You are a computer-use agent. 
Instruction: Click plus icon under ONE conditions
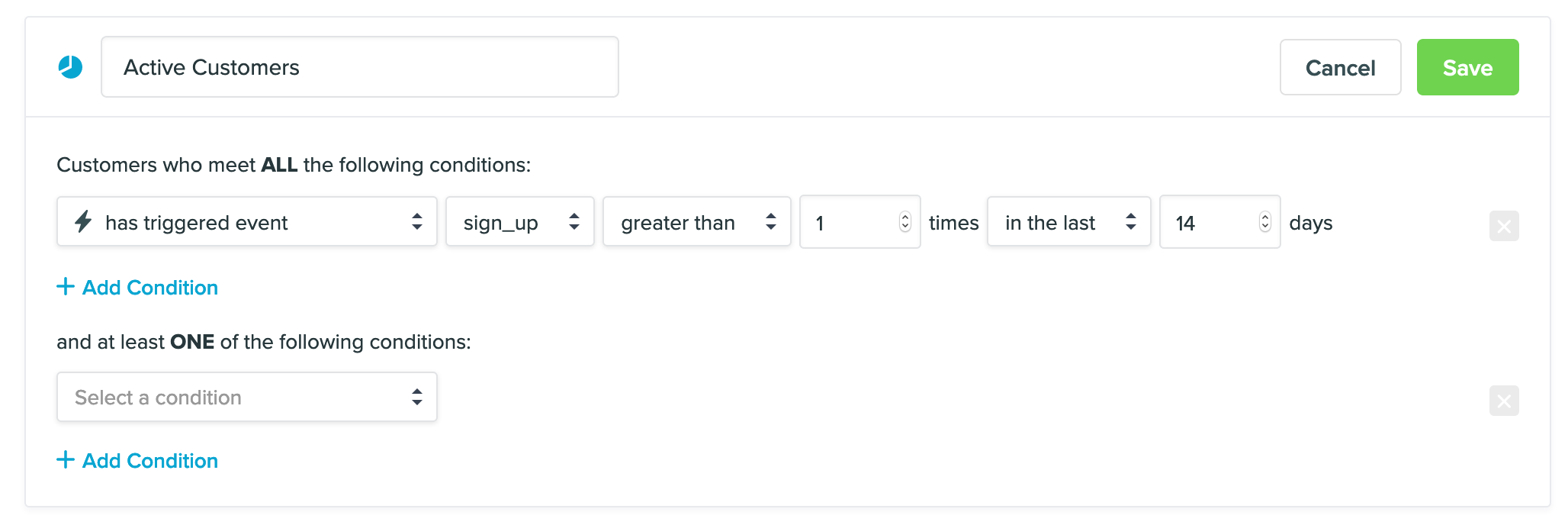point(66,460)
